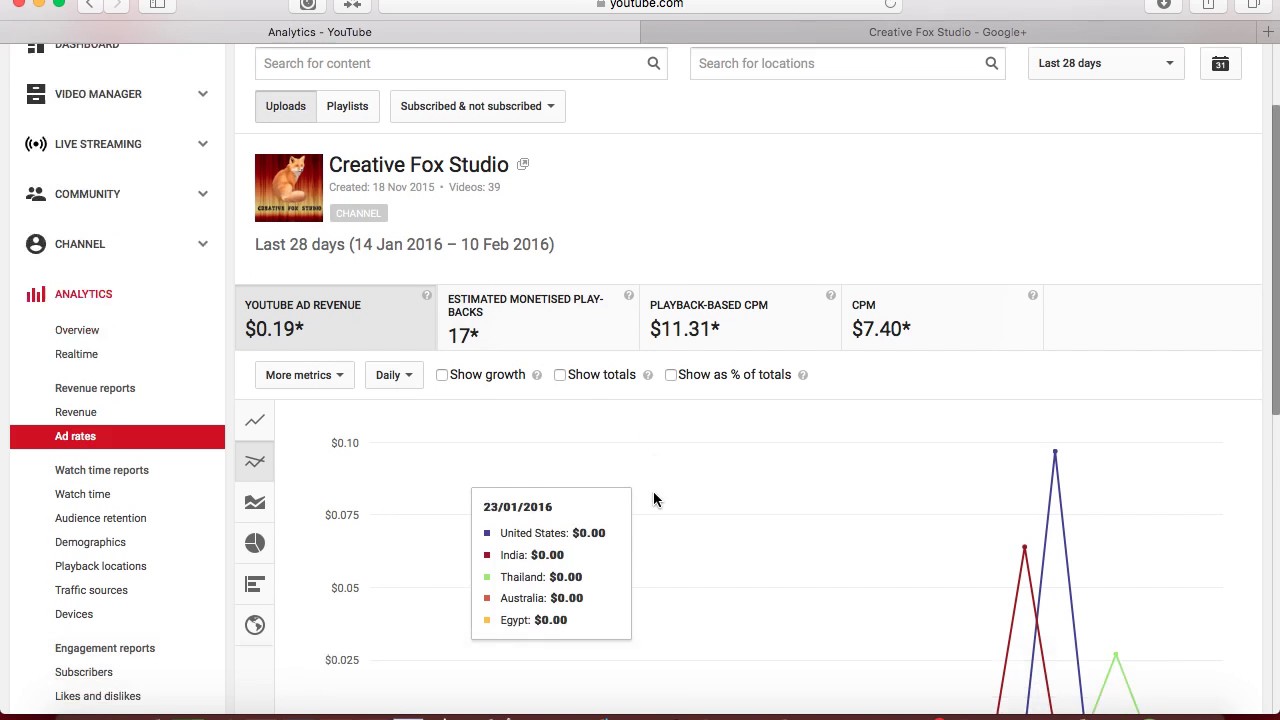
Task: Select YouTube Ad Revenue metric tab
Action: point(336,318)
